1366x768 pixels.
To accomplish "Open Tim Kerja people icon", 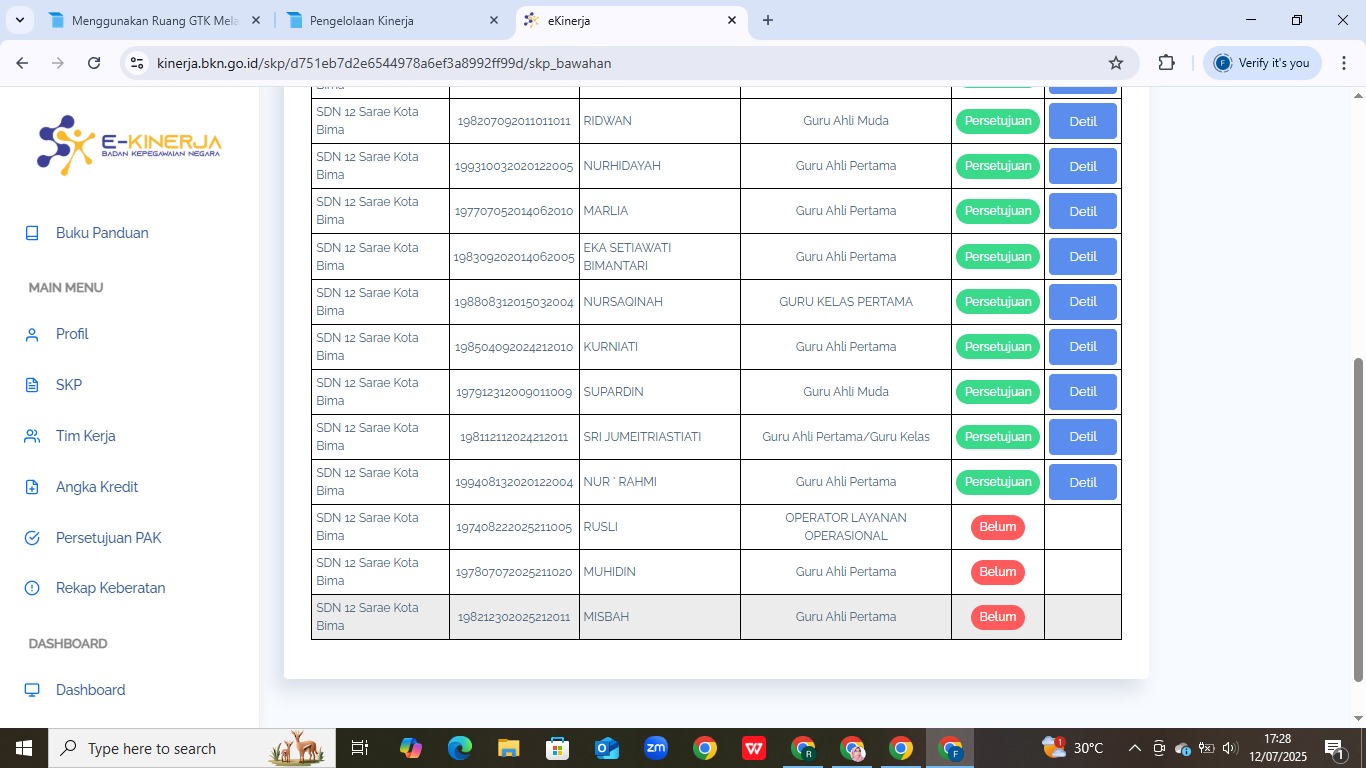I will [x=32, y=436].
